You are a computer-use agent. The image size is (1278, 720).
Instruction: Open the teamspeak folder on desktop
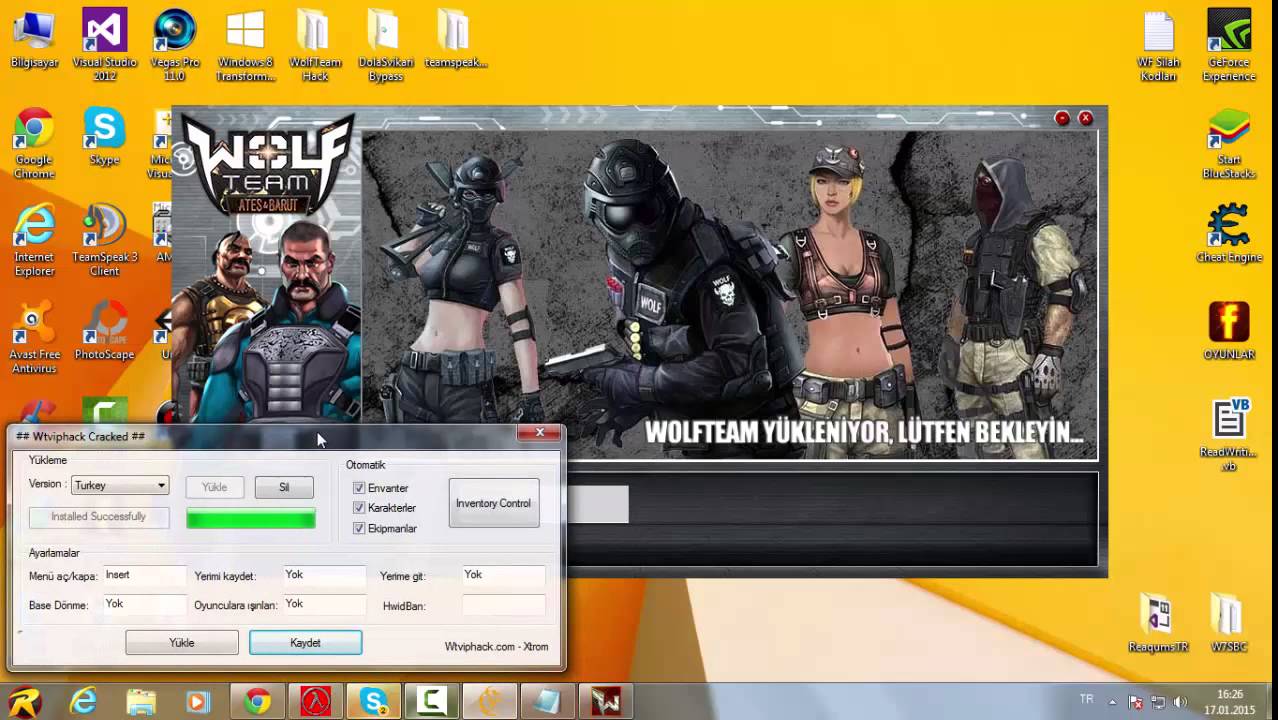coord(455,40)
